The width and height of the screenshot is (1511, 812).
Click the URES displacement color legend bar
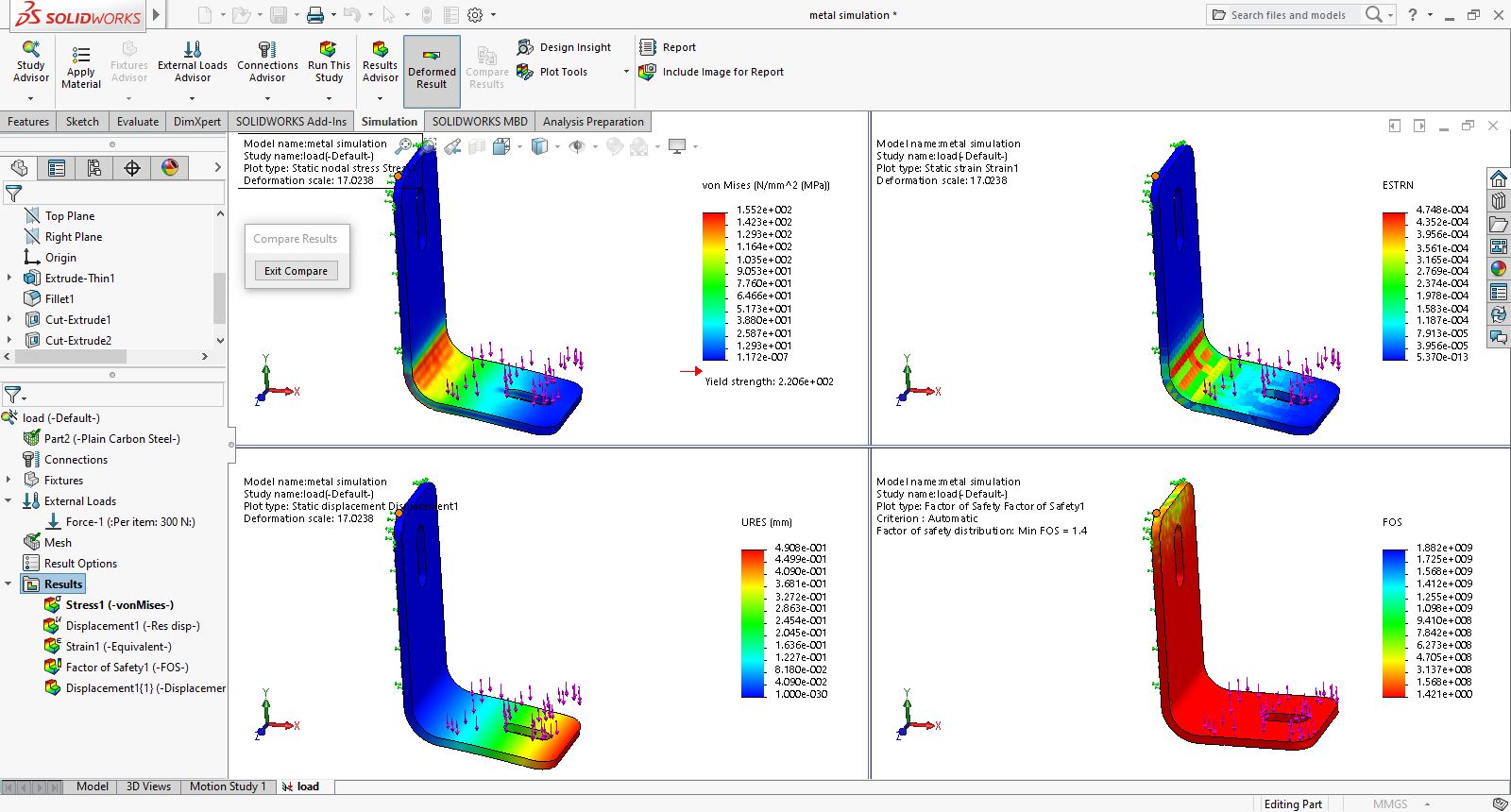click(753, 623)
